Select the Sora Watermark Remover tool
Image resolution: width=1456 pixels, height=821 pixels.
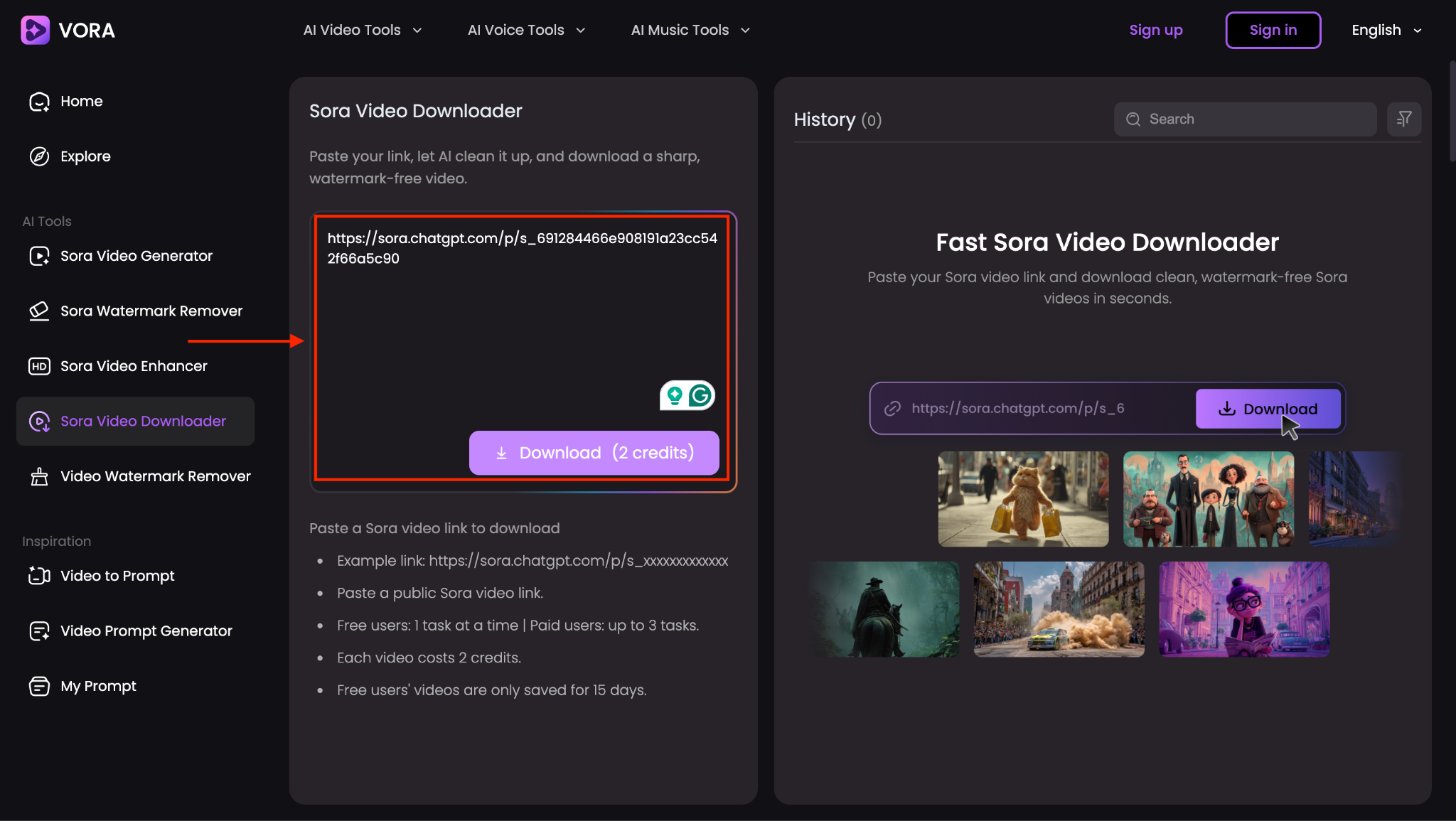(150, 311)
